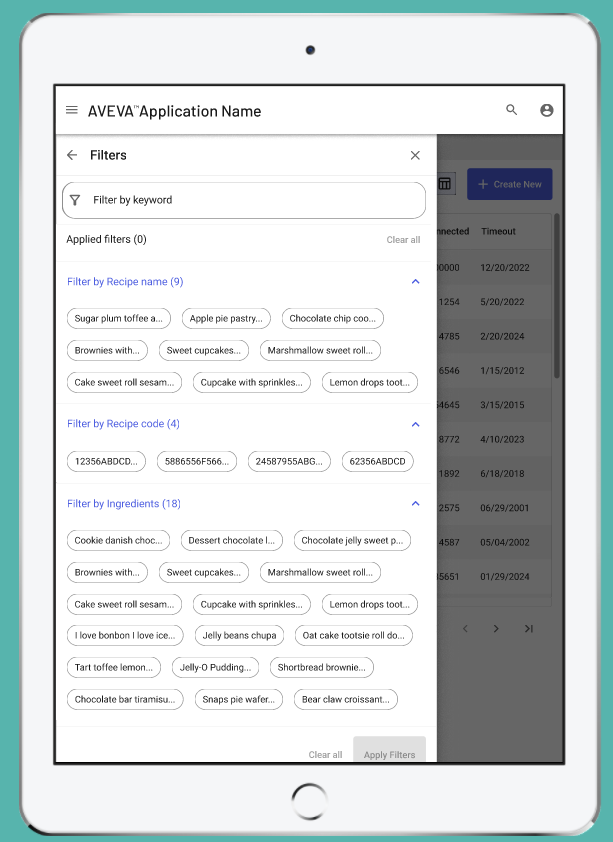Toggle recipe code 12356ABDCD... chip
Screen dimensions: 613x842
pyautogui.click(x=106, y=461)
